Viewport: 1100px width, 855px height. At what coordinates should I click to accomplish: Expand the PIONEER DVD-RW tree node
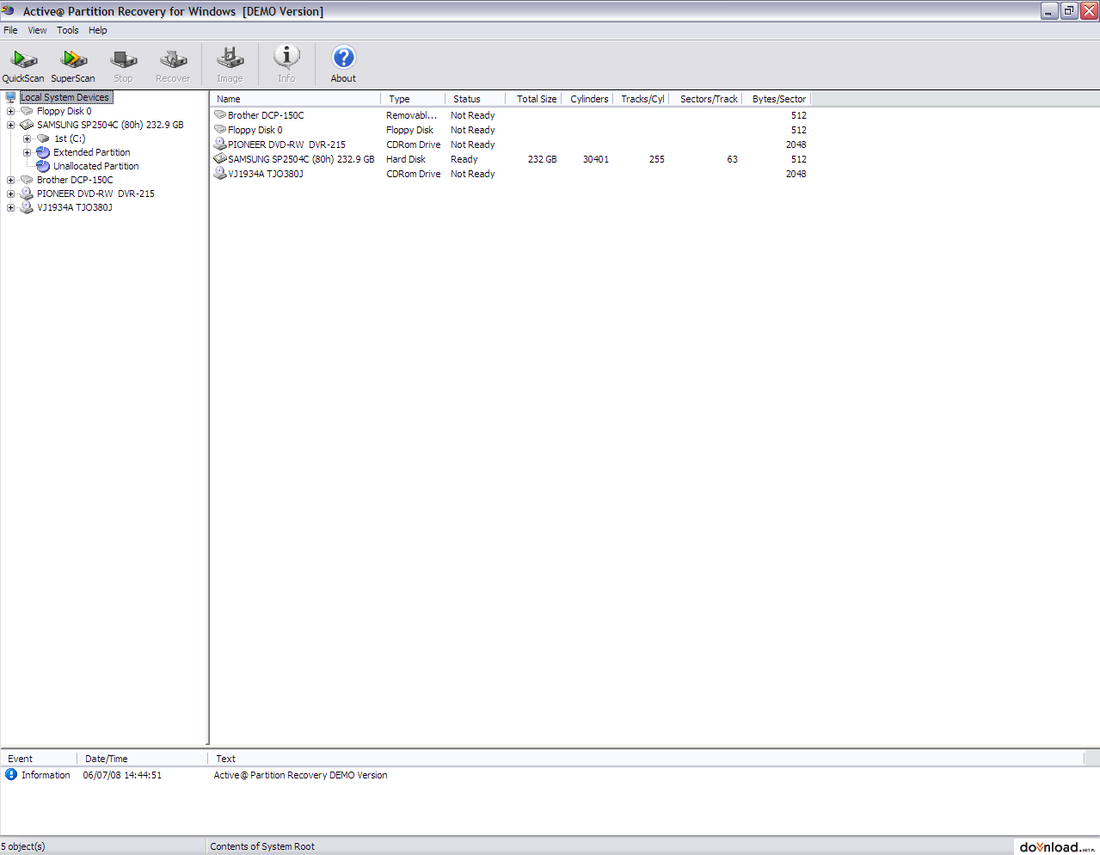click(x=11, y=194)
